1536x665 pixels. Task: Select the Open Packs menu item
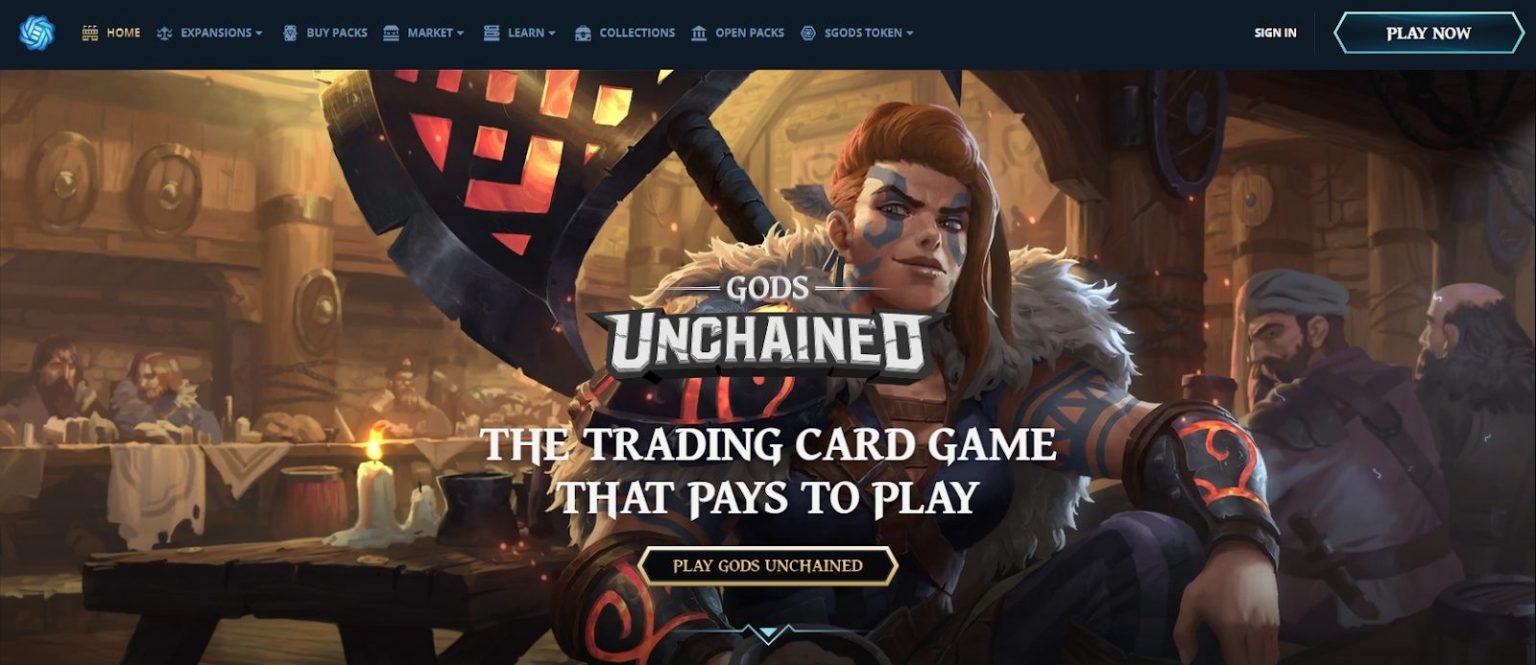(x=750, y=33)
